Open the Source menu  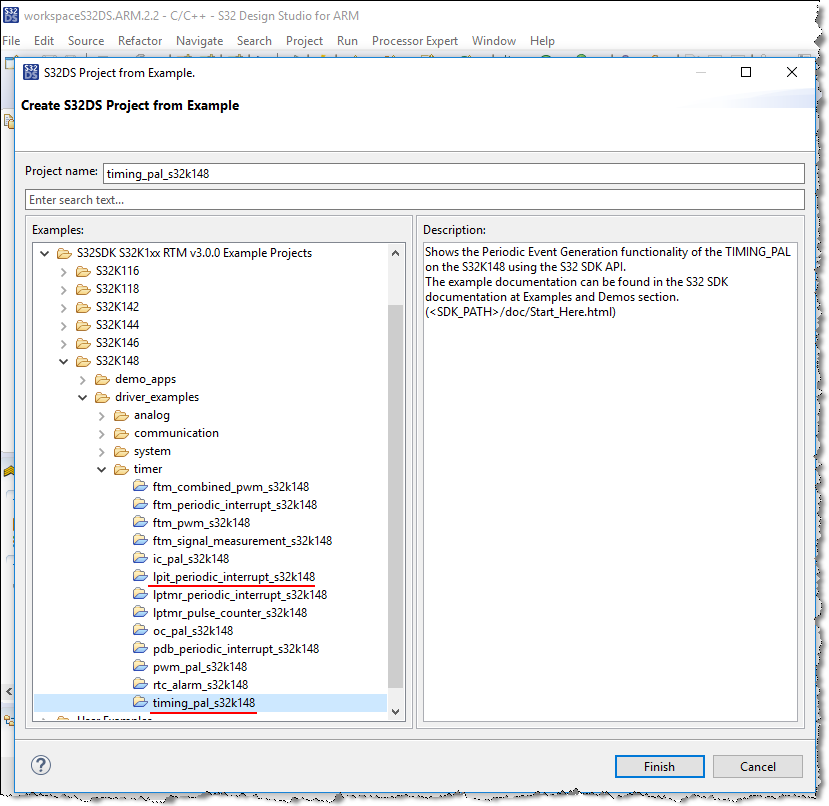(86, 41)
